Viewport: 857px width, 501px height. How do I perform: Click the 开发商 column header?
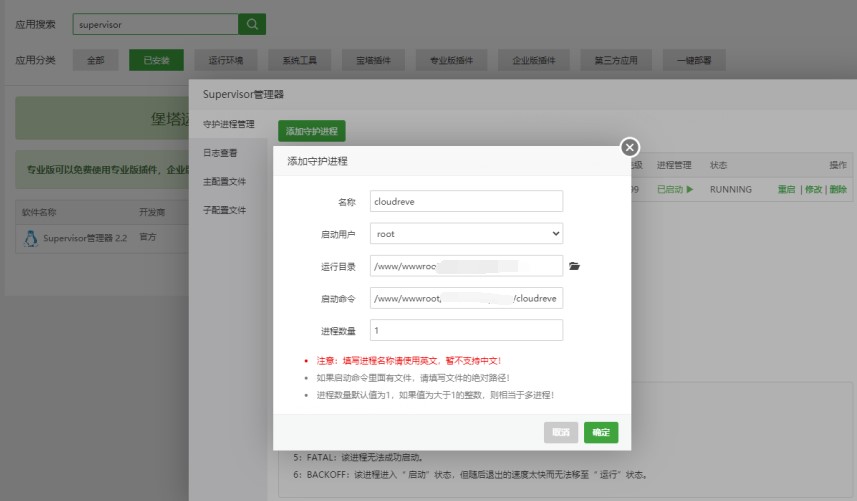[152, 212]
